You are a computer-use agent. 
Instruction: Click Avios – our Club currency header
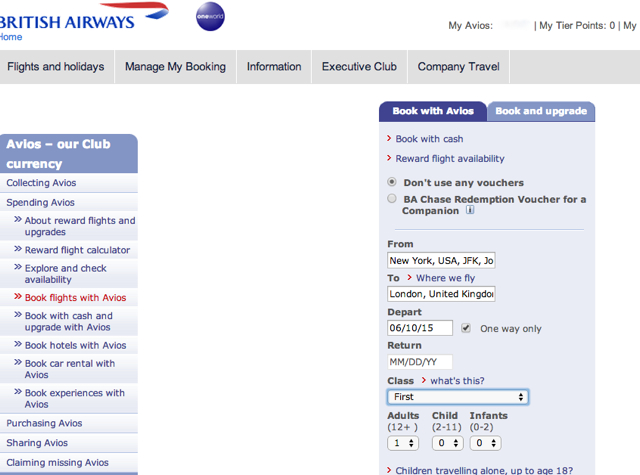[69, 154]
